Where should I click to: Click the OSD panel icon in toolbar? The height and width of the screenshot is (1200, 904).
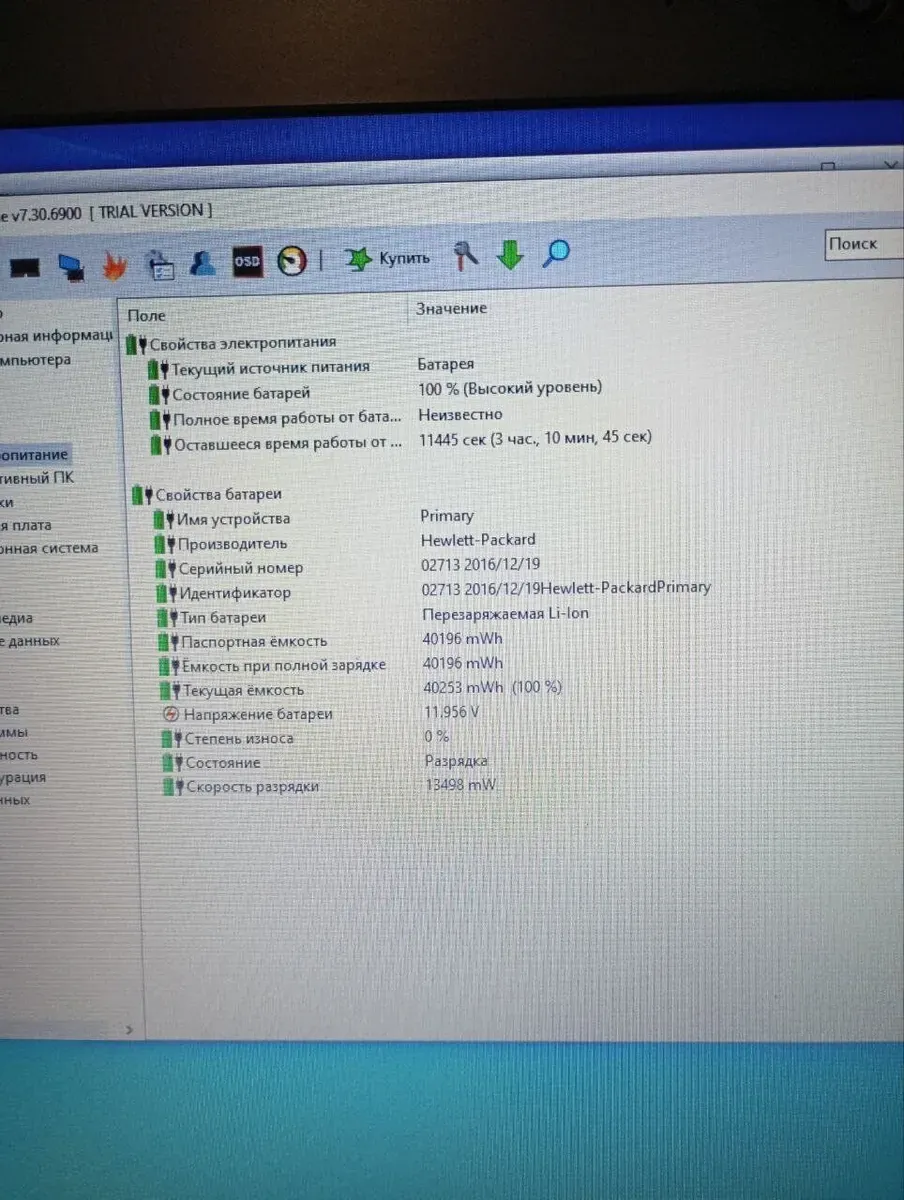click(247, 261)
